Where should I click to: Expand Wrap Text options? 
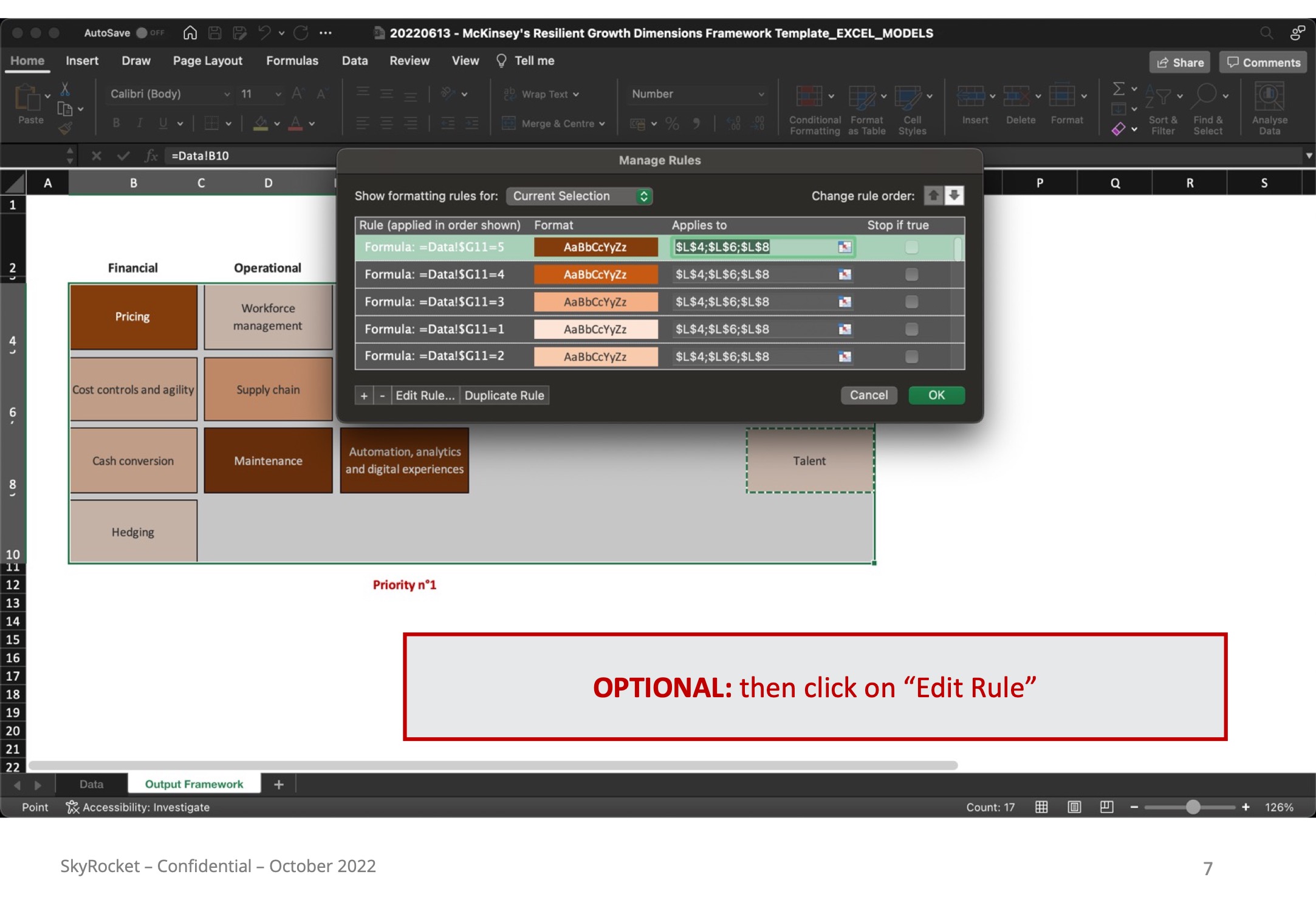pos(576,94)
